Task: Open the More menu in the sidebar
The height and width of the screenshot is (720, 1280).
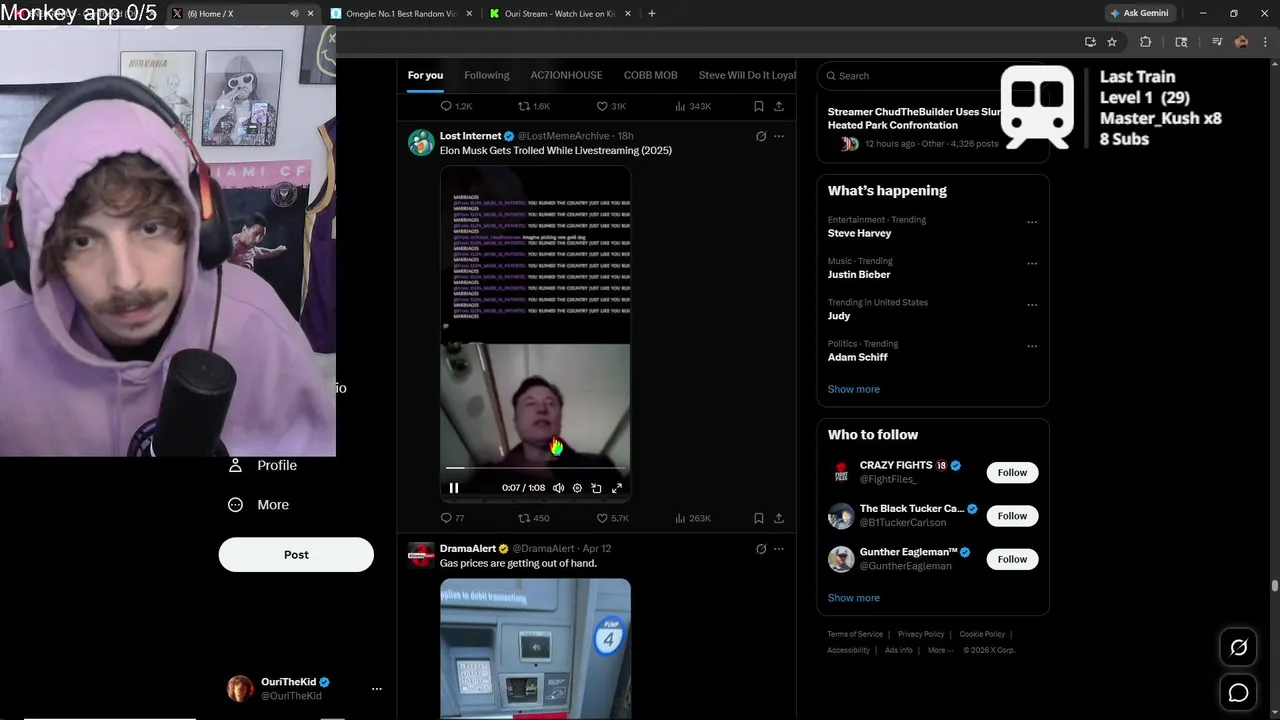Action: pos(259,505)
